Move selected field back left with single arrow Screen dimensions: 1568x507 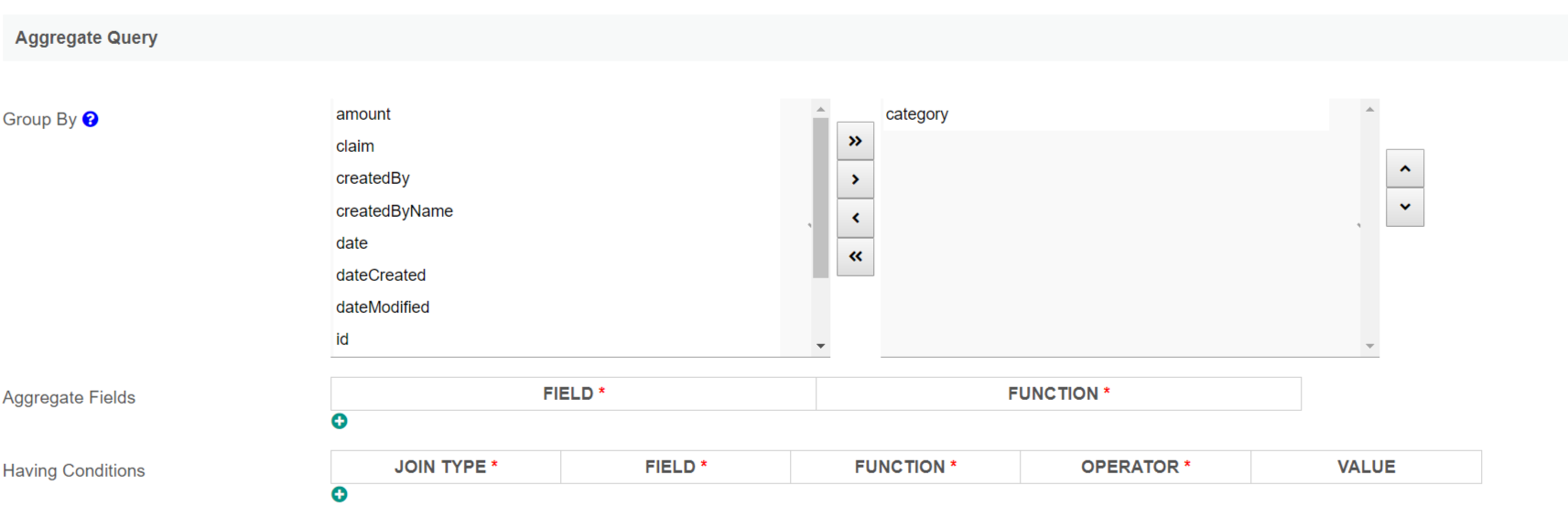(855, 218)
